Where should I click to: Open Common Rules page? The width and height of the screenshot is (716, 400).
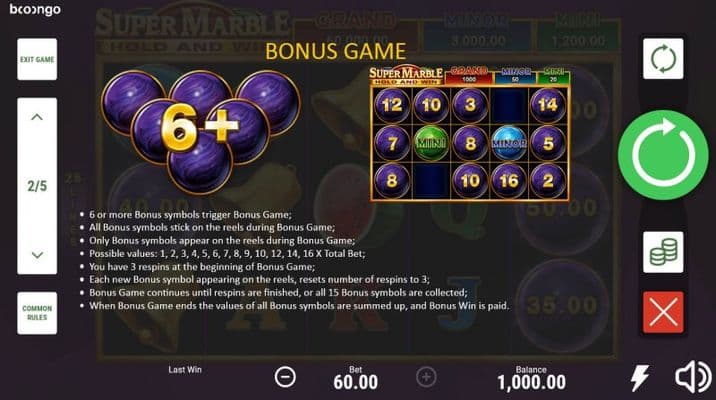pyautogui.click(x=37, y=313)
